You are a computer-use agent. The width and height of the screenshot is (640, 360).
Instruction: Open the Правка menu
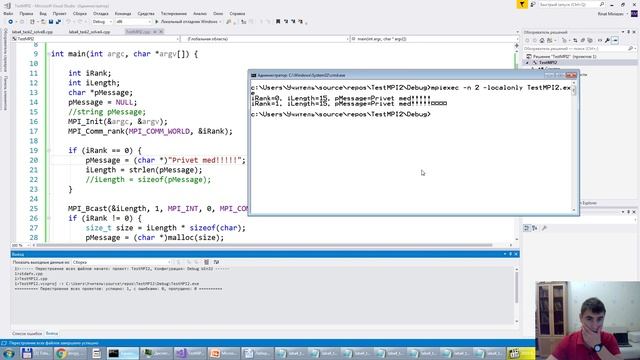click(x=26, y=13)
